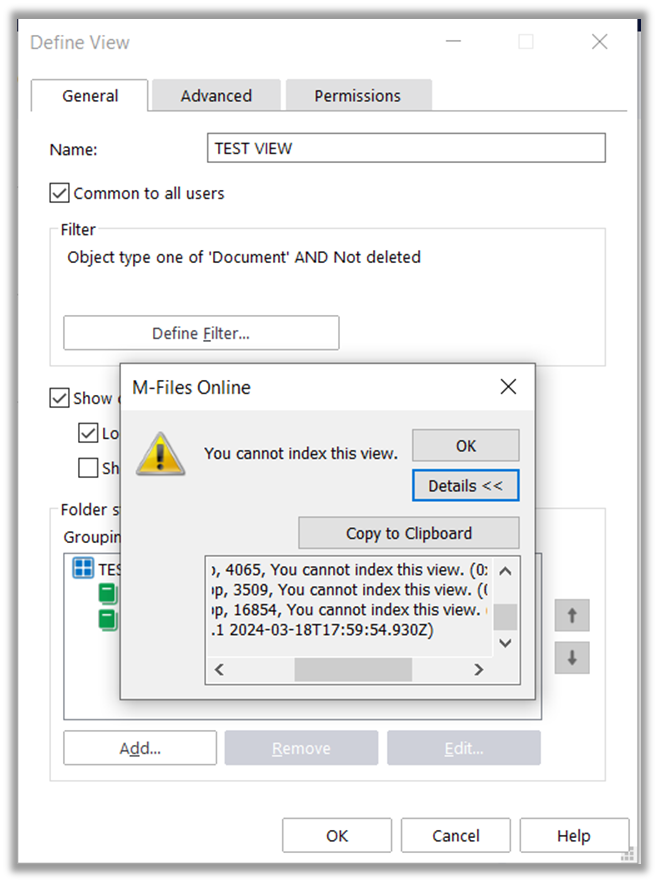Open the Permissions tab
The width and height of the screenshot is (658, 883).
358,96
